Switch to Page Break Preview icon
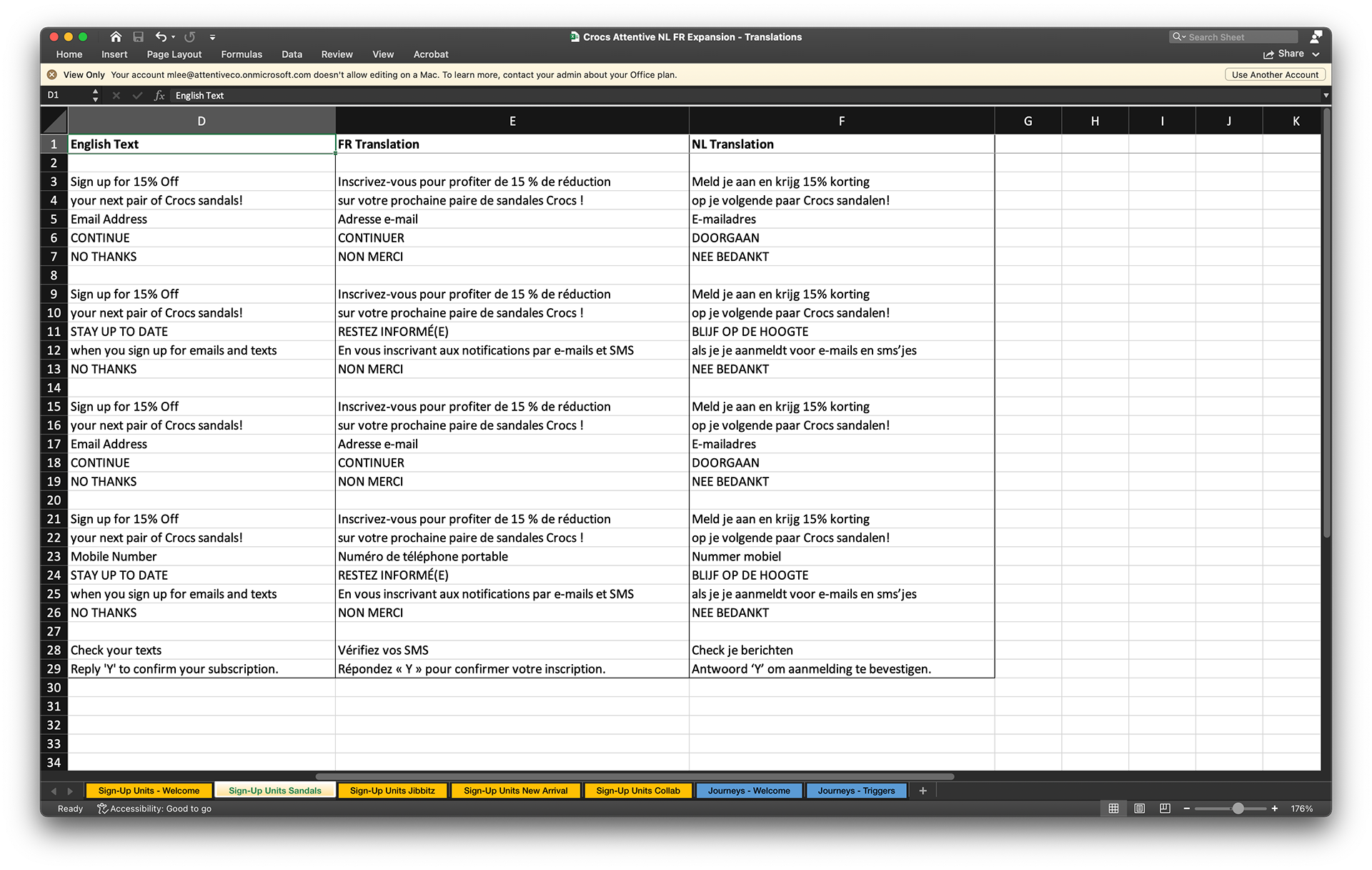Viewport: 1372px width, 870px height. coord(1165,809)
